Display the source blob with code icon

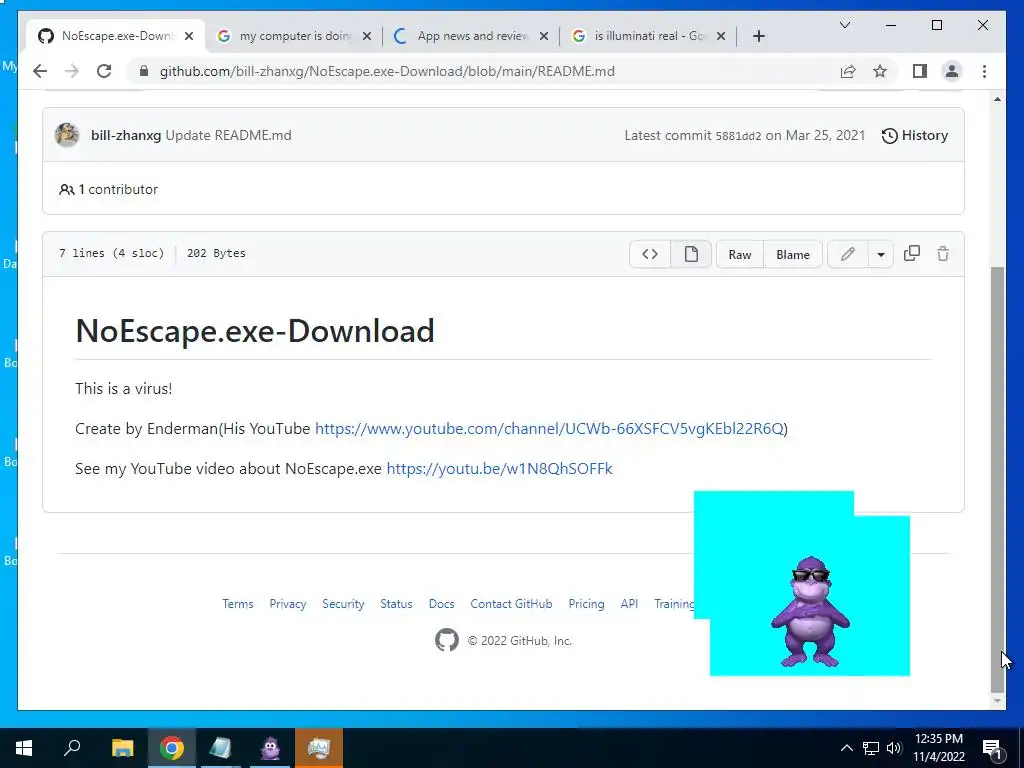(650, 254)
